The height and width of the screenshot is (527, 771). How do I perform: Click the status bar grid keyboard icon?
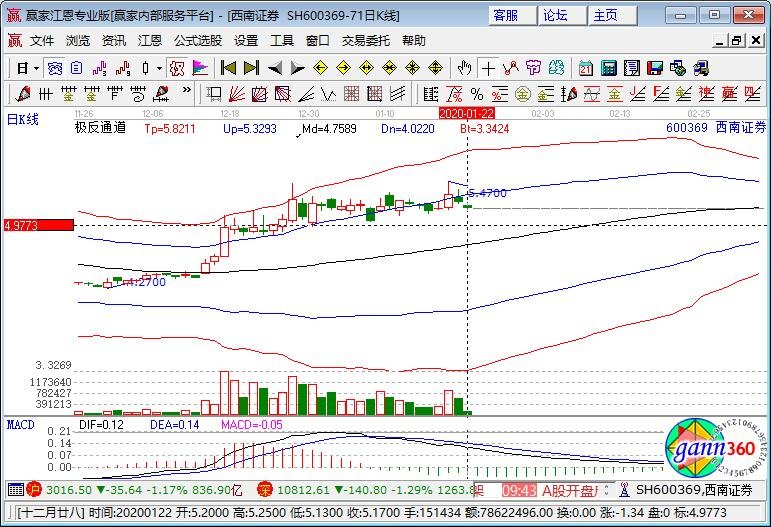point(16,490)
